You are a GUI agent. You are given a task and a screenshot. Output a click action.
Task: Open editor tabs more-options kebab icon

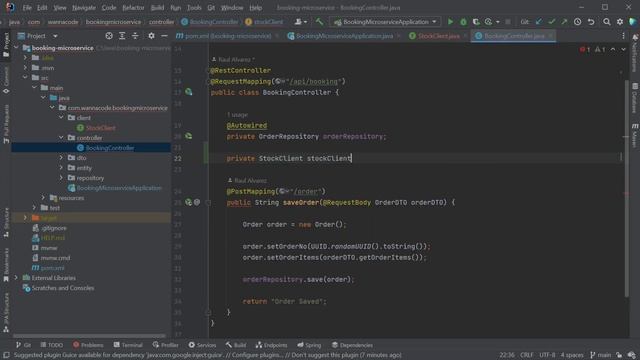[x=623, y=36]
